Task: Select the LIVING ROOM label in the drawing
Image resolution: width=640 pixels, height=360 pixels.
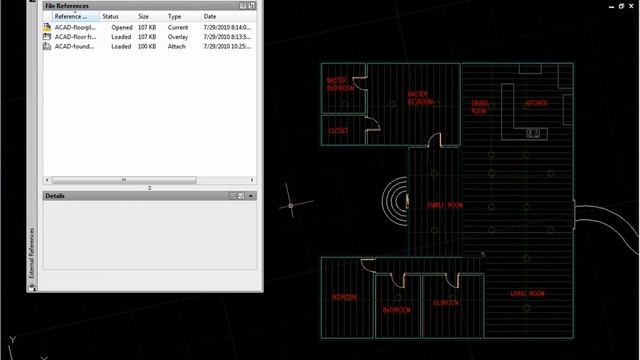Action: (527, 293)
